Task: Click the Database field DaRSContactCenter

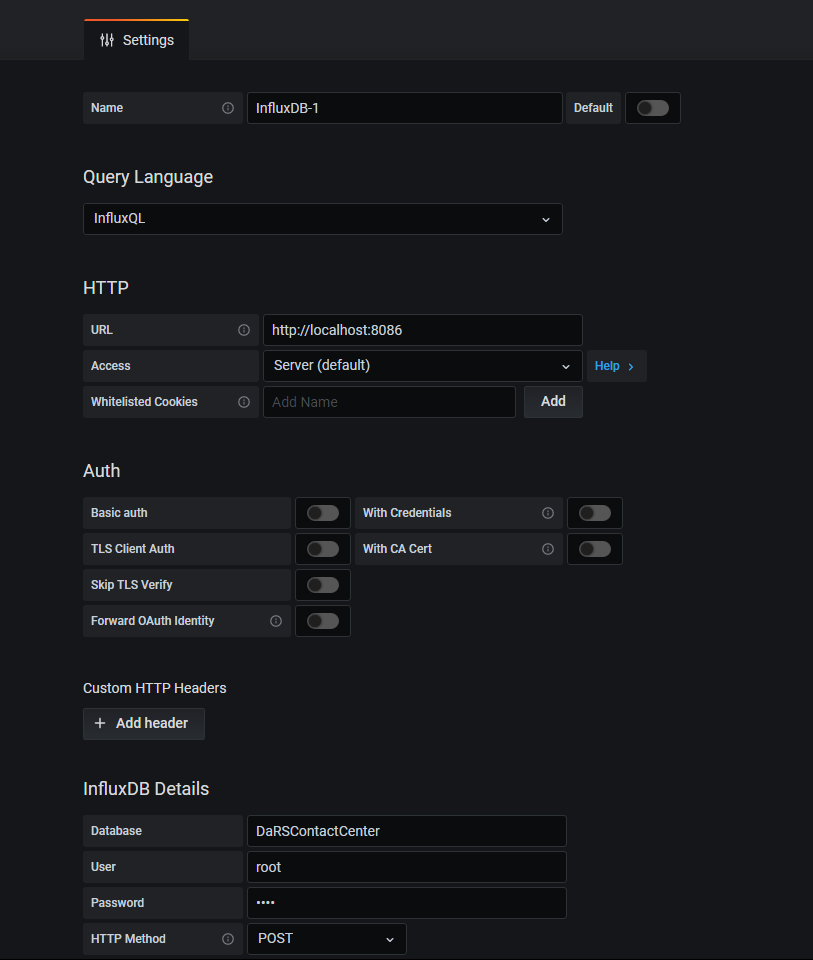Action: coord(406,831)
